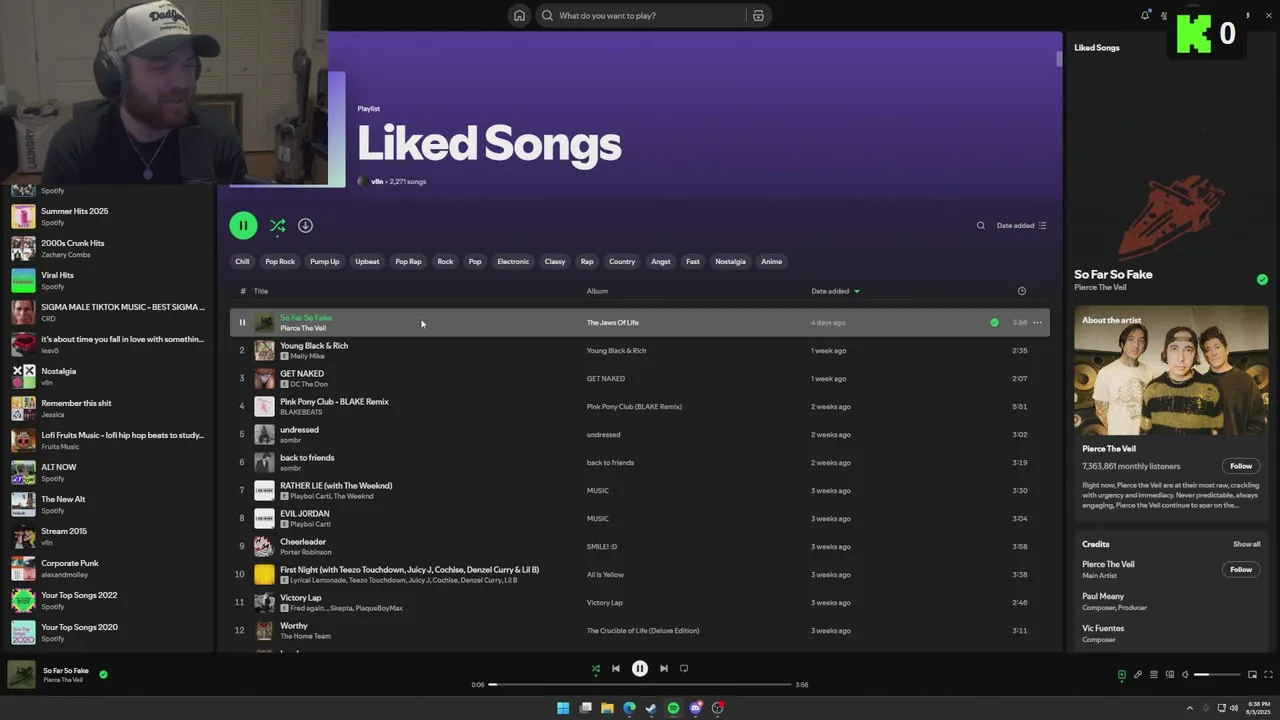Toggle shuffle next to green play button
This screenshot has height=720, width=1280.
point(277,226)
